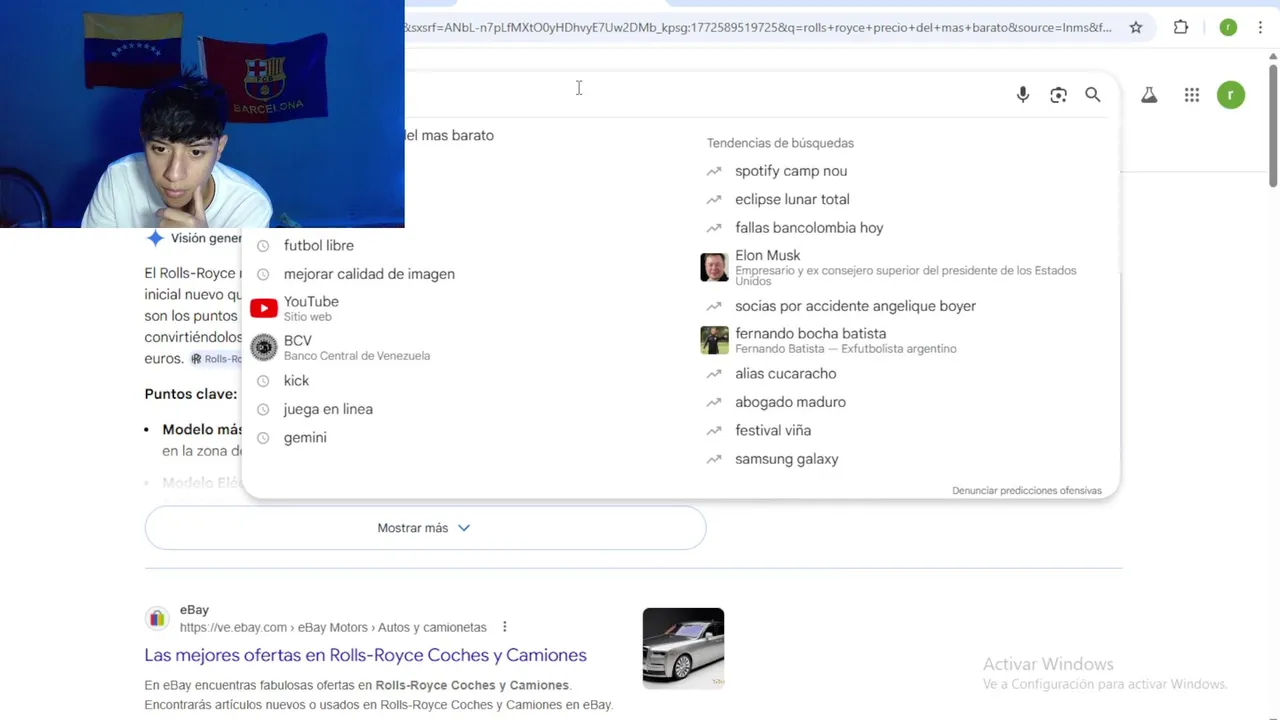Click trending arrow beside spotify camp nou
This screenshot has height=720, width=1280.
click(714, 171)
